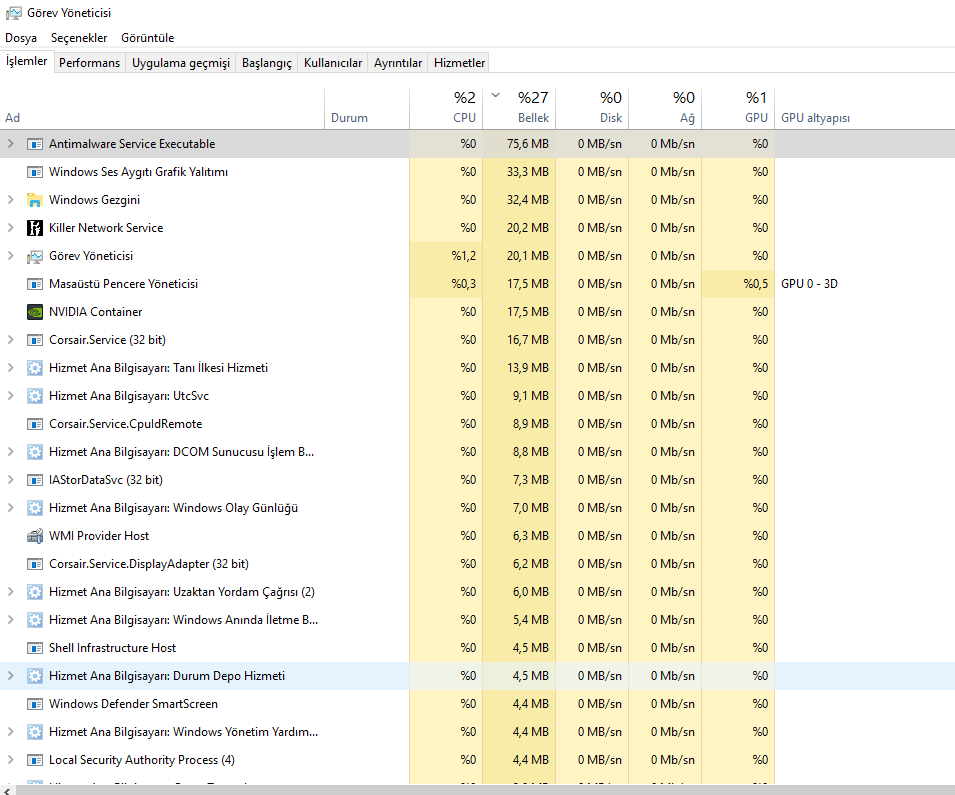Click the Corsair.Service.DisplayAdapter icon
The image size is (955, 795).
click(35, 565)
